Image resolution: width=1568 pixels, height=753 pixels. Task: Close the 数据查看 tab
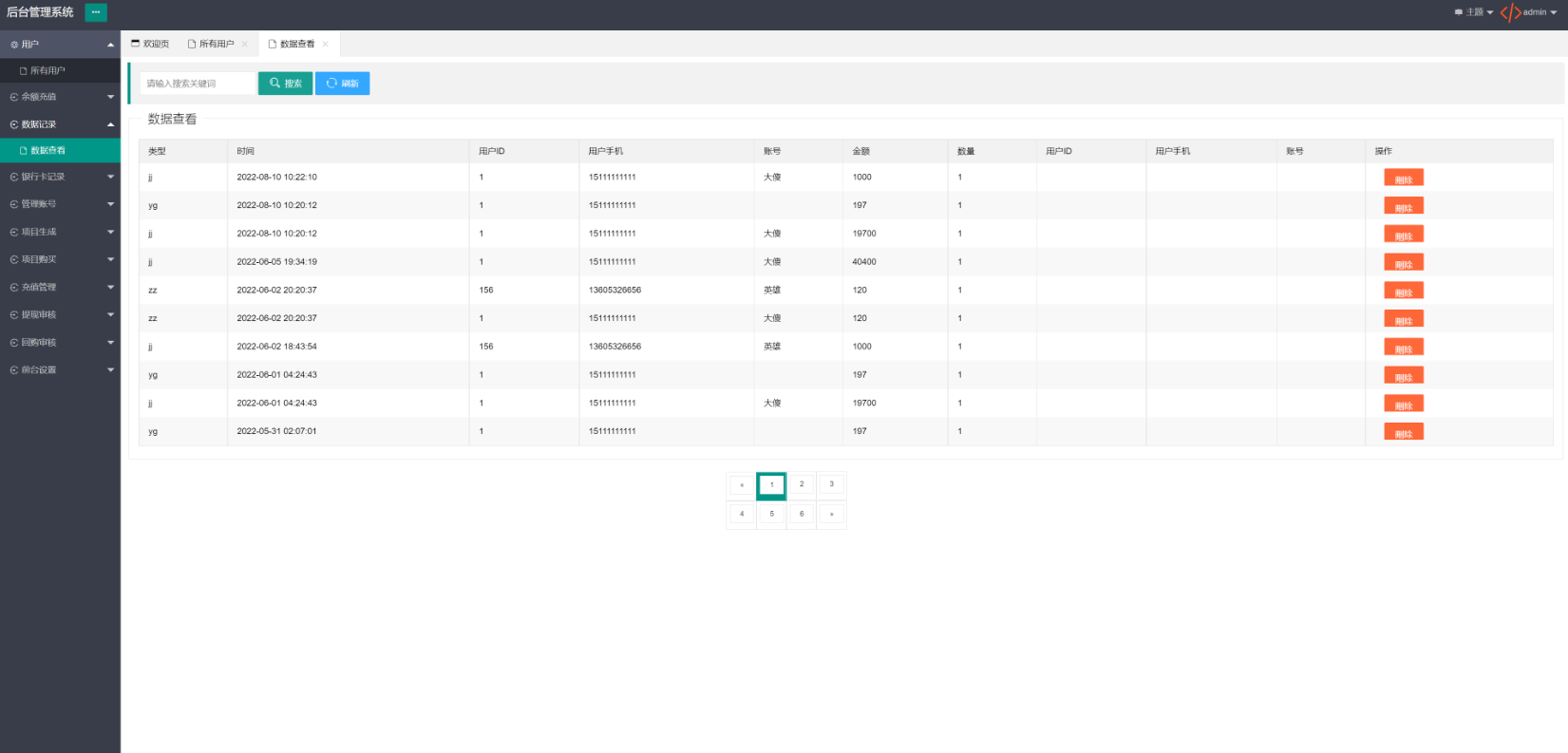tap(326, 44)
